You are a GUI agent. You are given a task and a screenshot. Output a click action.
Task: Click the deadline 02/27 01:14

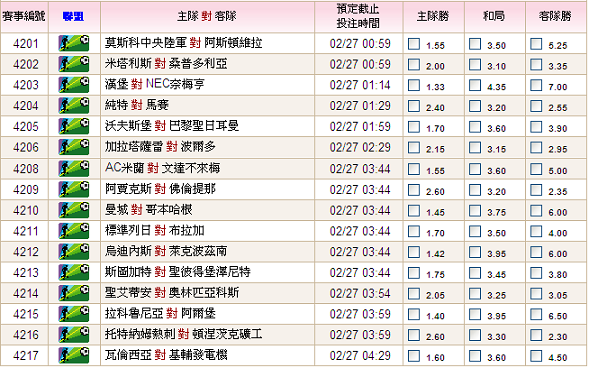point(360,85)
